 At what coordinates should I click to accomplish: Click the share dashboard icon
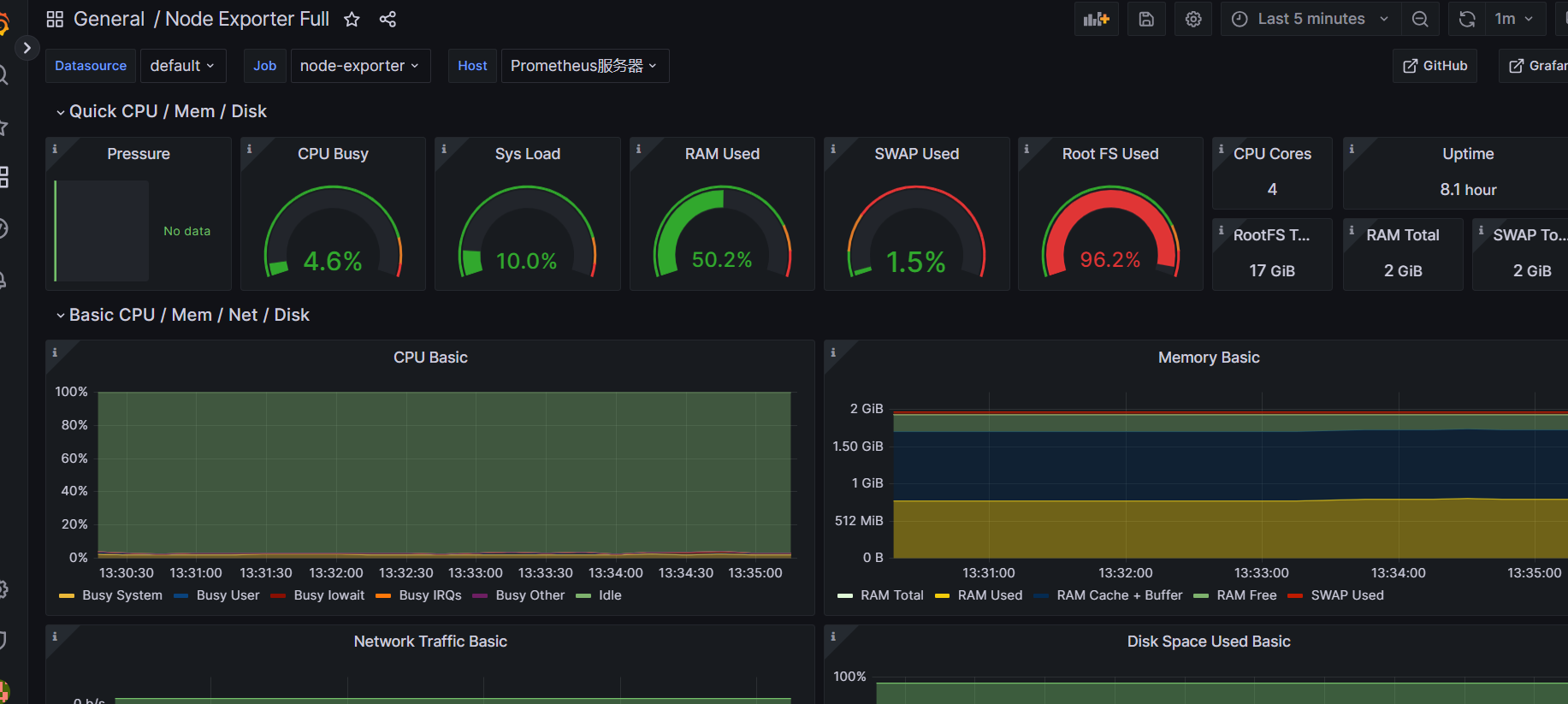click(x=388, y=20)
